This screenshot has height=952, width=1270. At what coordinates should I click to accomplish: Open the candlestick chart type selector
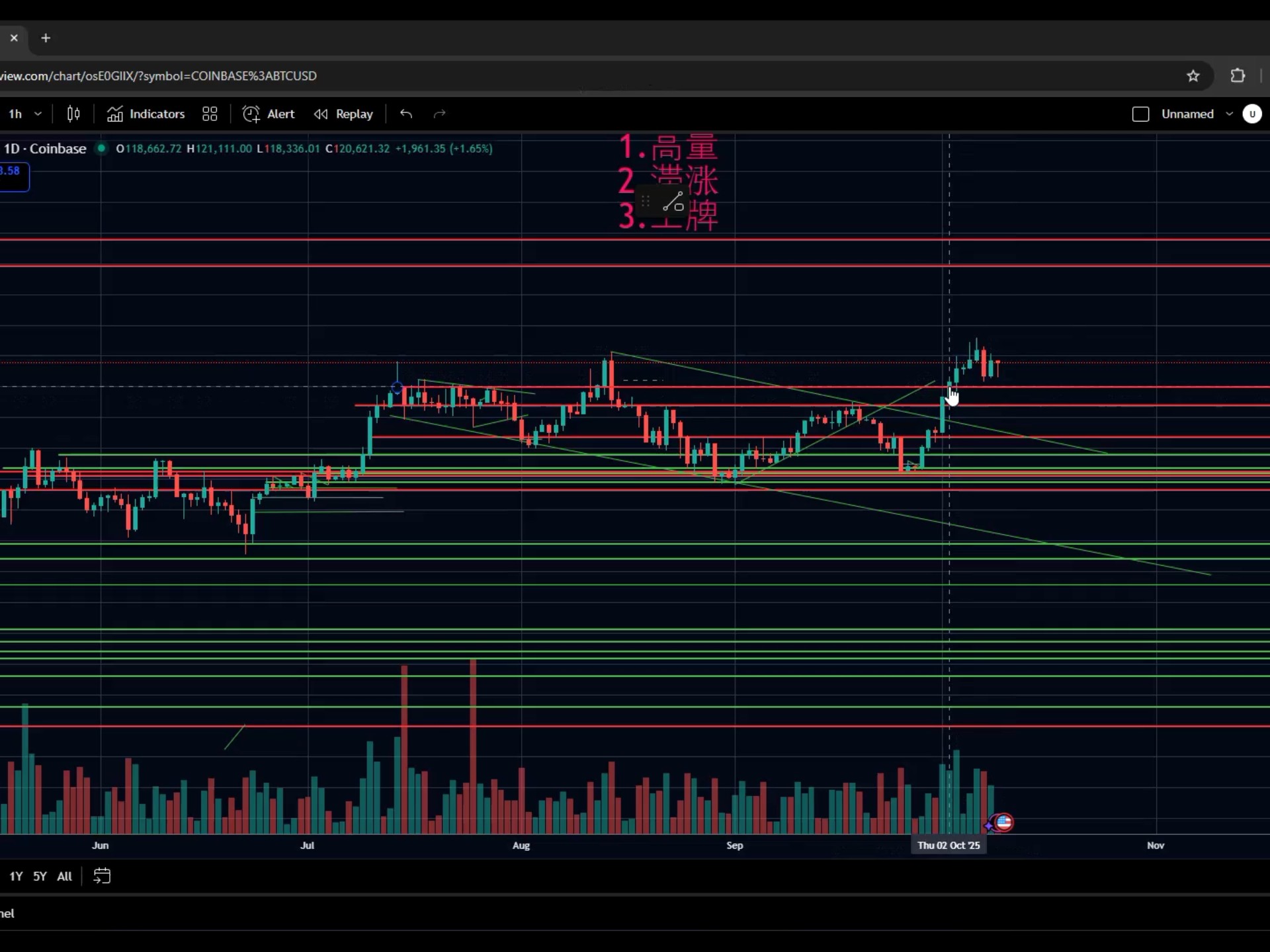(x=73, y=114)
